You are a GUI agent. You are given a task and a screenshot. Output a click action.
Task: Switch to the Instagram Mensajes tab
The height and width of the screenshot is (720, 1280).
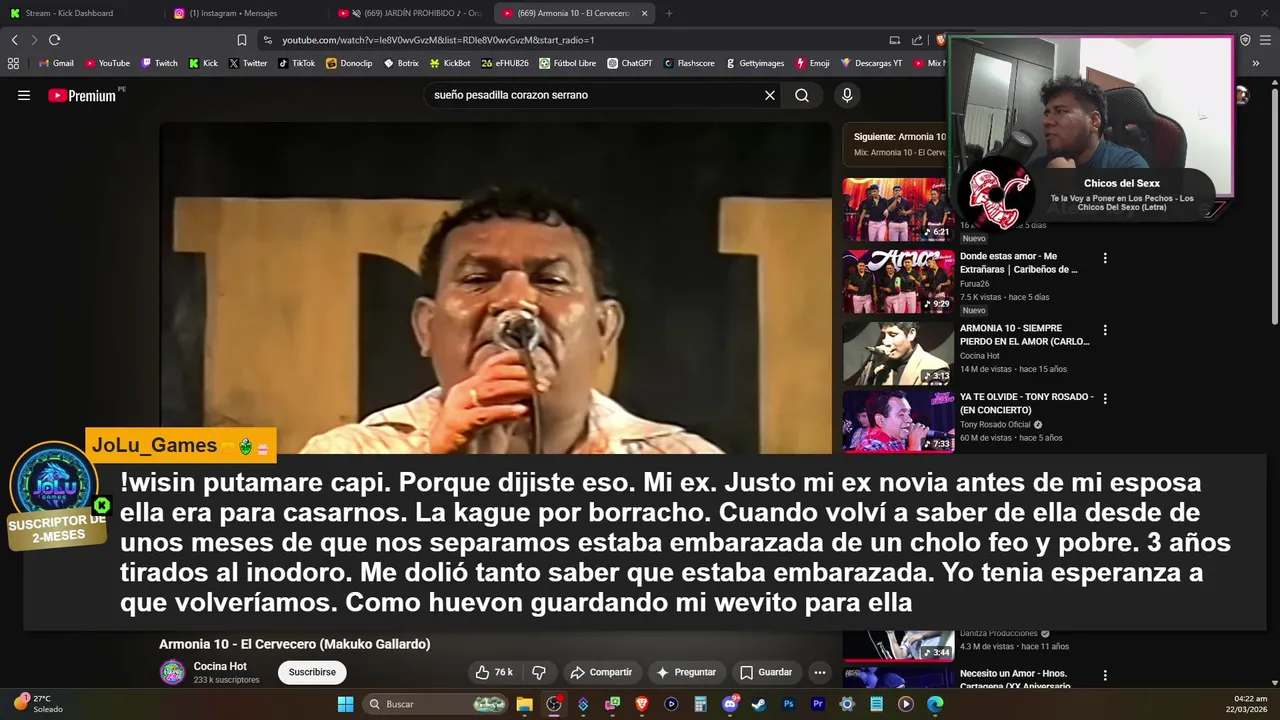[245, 13]
